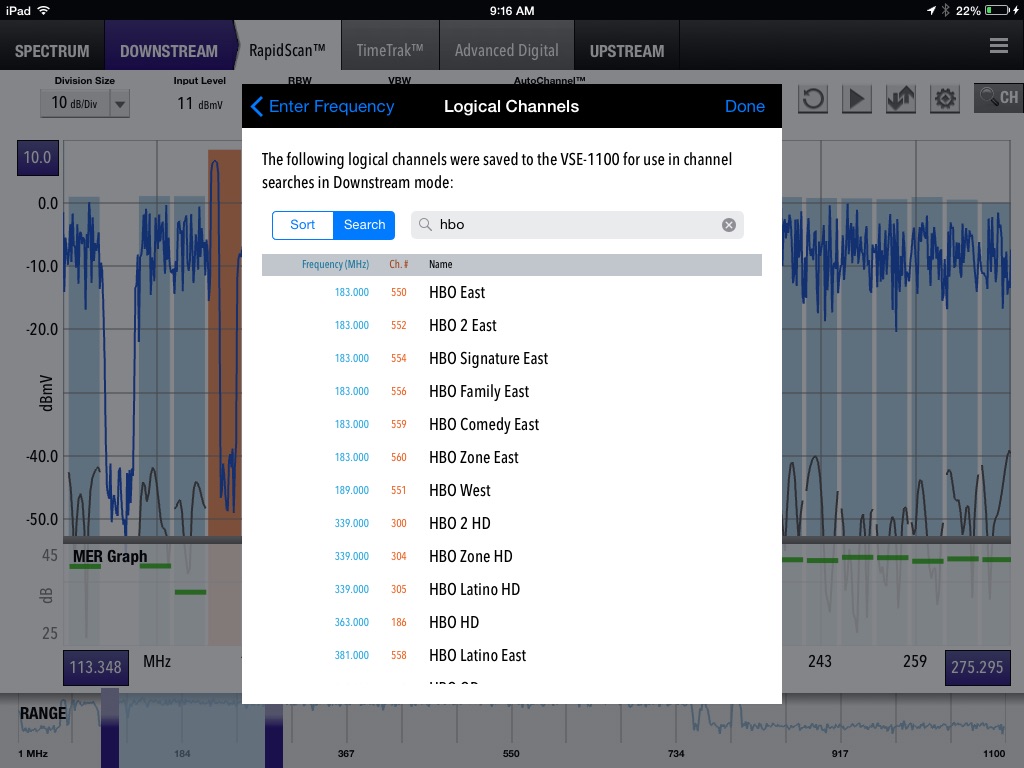
Task: Select the HBO East channel row
Action: coord(512,293)
